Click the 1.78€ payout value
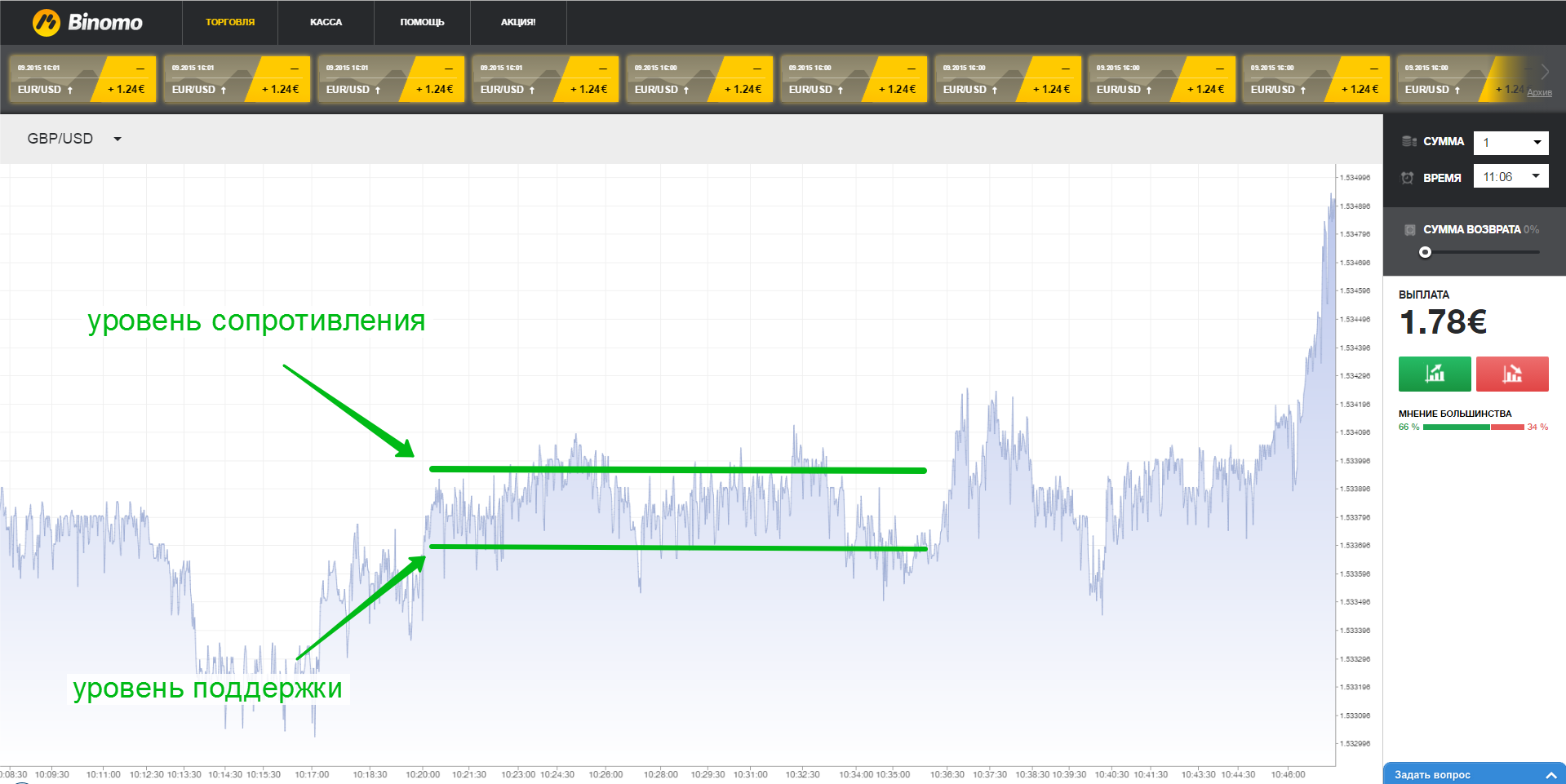 [x=1443, y=322]
